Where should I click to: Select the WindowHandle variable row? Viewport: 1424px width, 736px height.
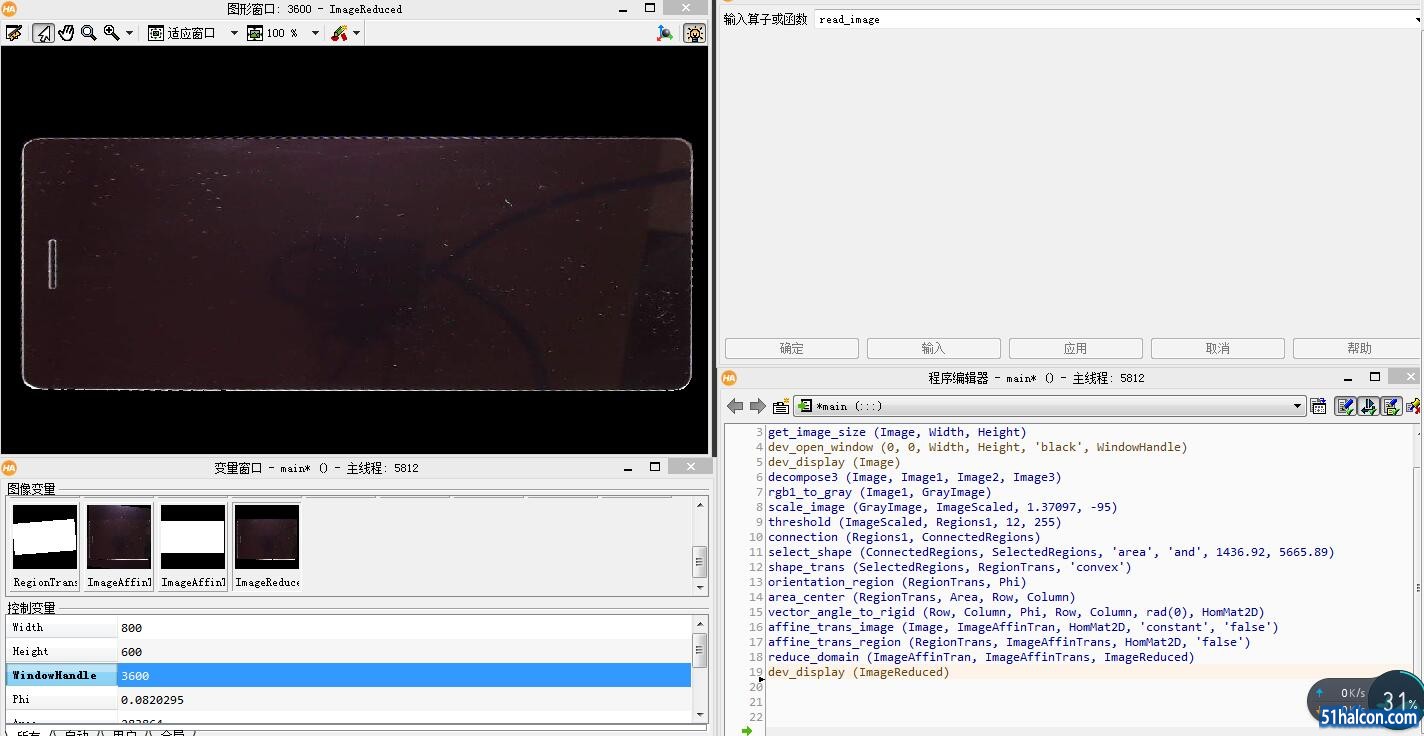click(x=349, y=675)
